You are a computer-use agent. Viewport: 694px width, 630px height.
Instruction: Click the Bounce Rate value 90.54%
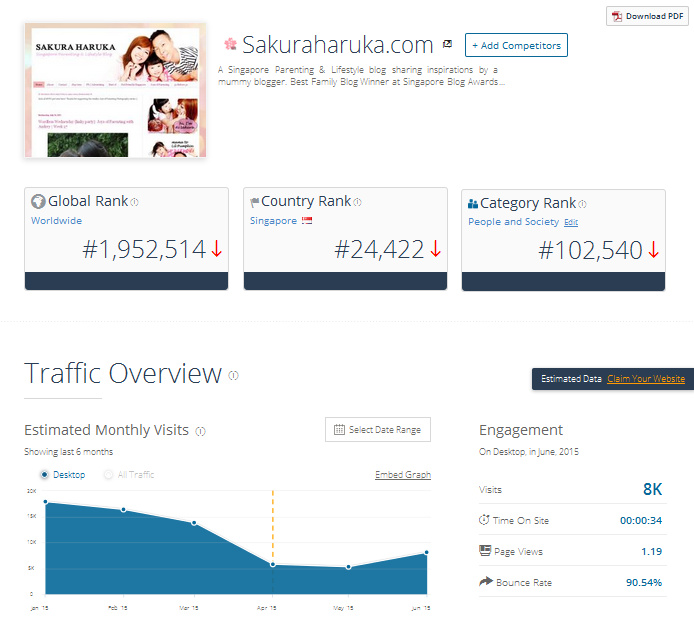[x=644, y=583]
